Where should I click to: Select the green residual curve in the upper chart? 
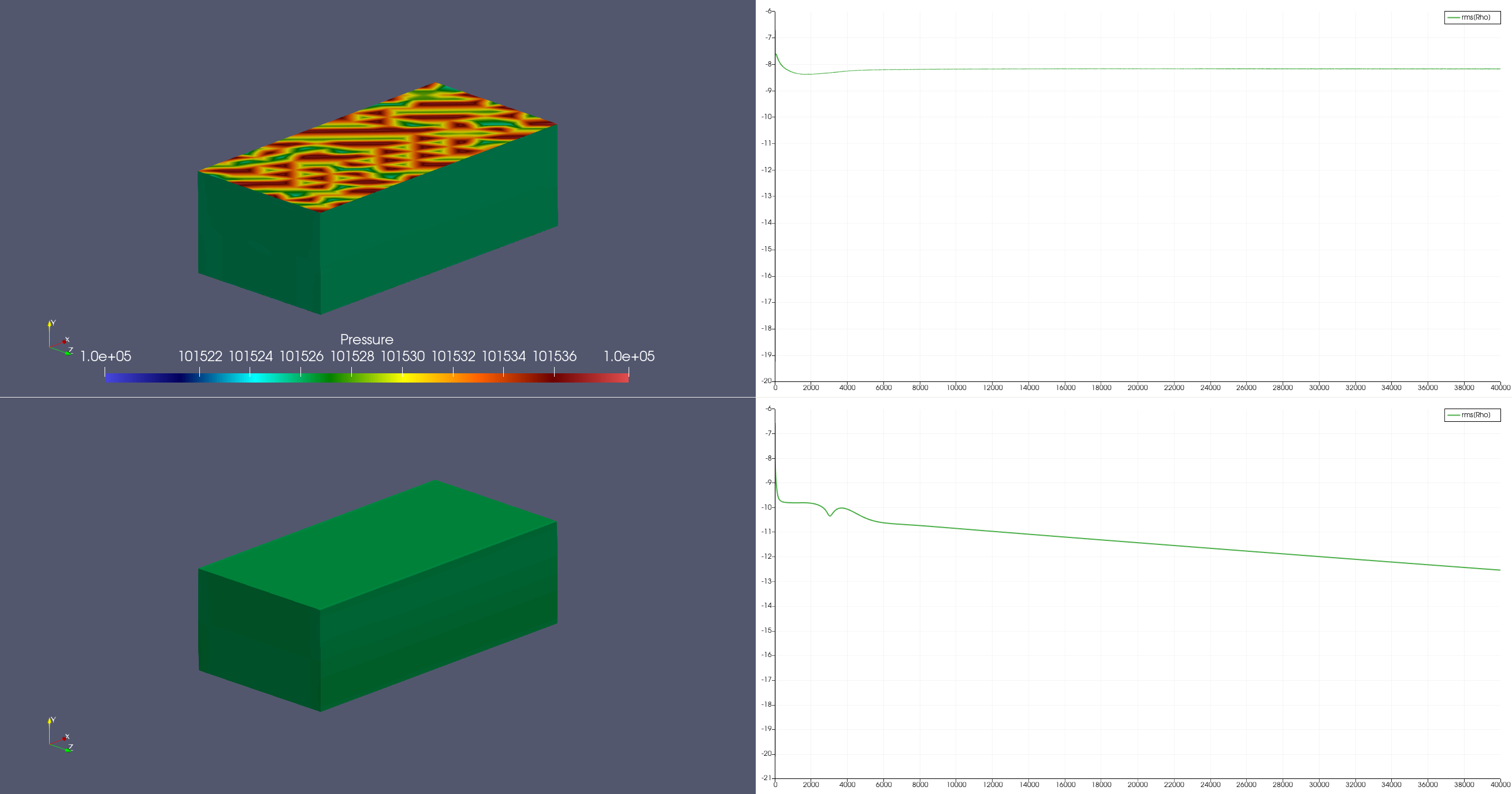pos(1115,68)
